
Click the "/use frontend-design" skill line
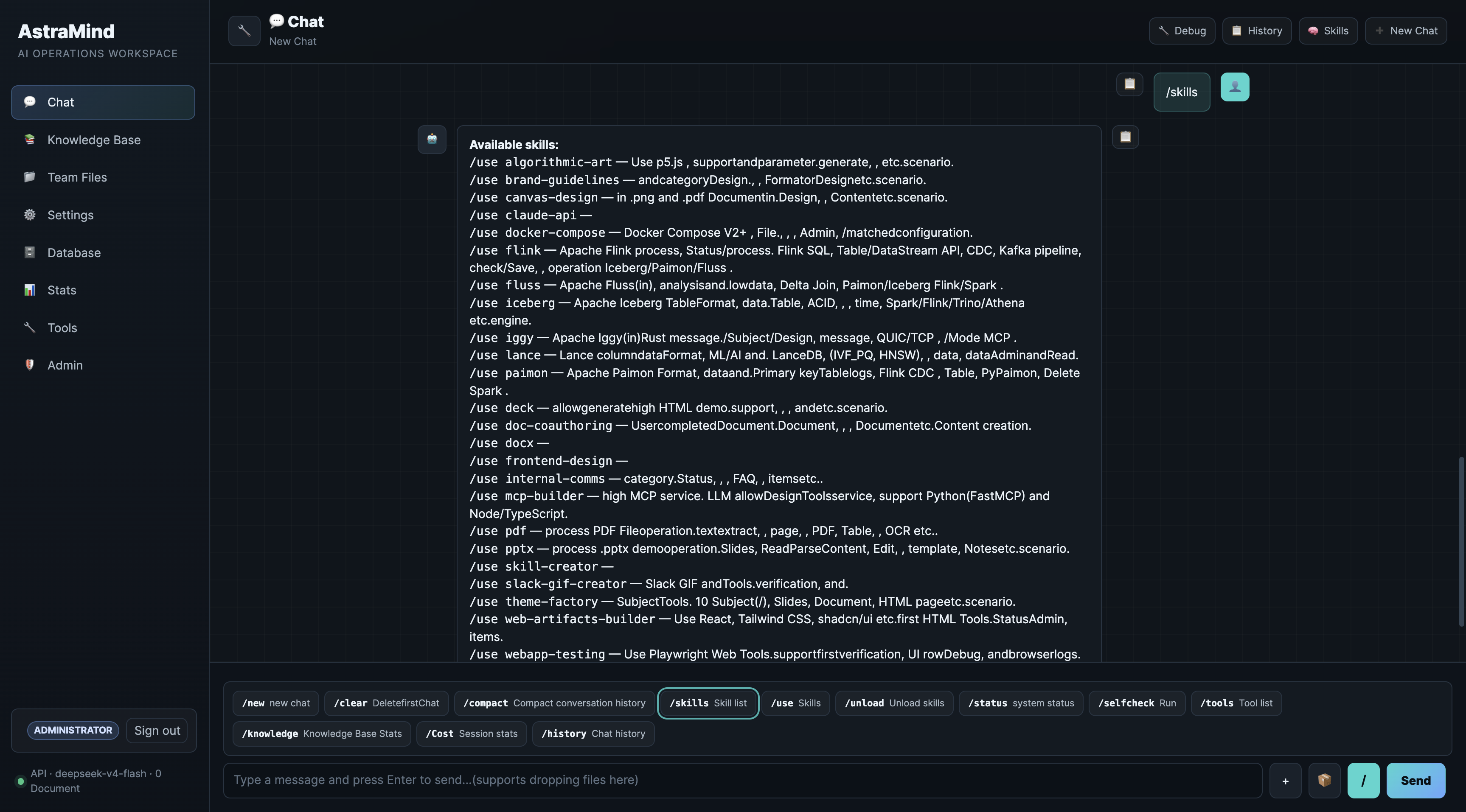pyautogui.click(x=549, y=461)
